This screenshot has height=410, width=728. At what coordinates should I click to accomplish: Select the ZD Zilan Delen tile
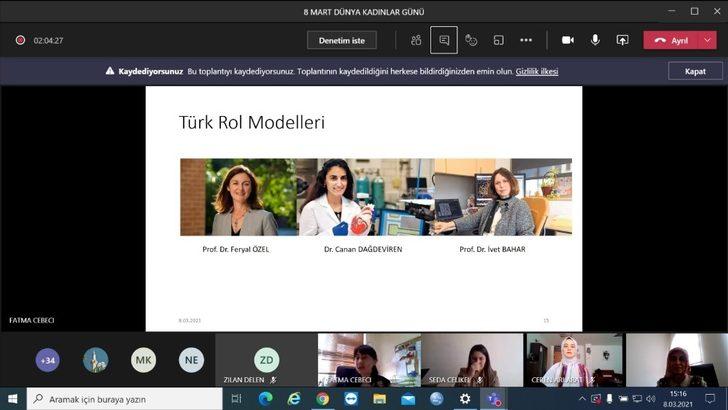pyautogui.click(x=266, y=360)
